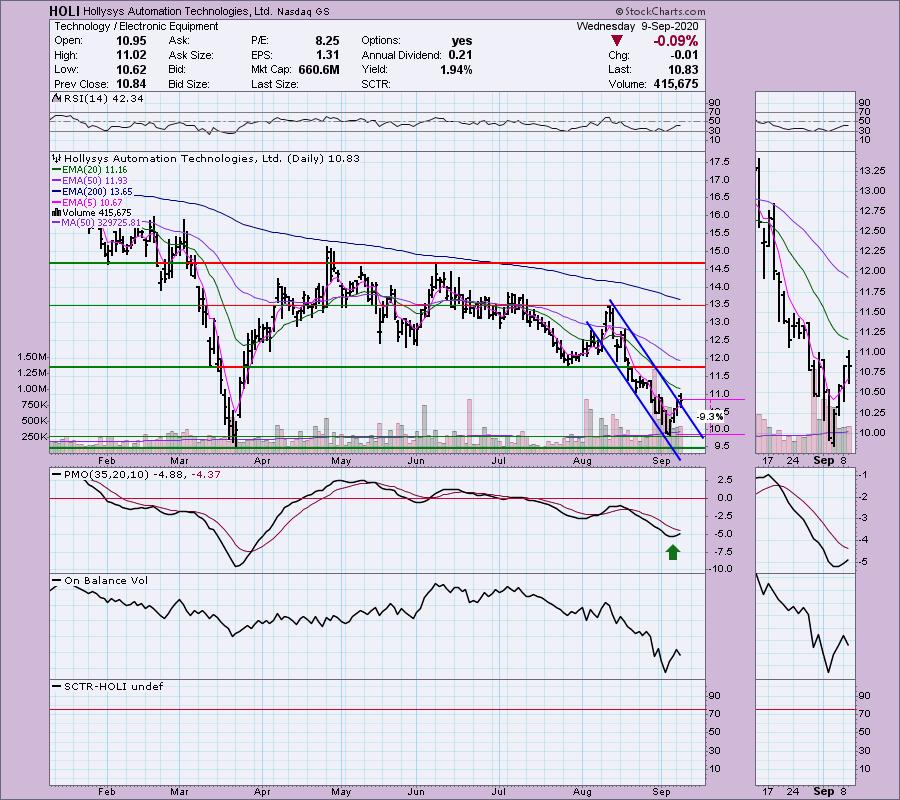900x800 pixels.
Task: Click the 'Technology / Electronic Equipment' sector label
Action: (136, 26)
